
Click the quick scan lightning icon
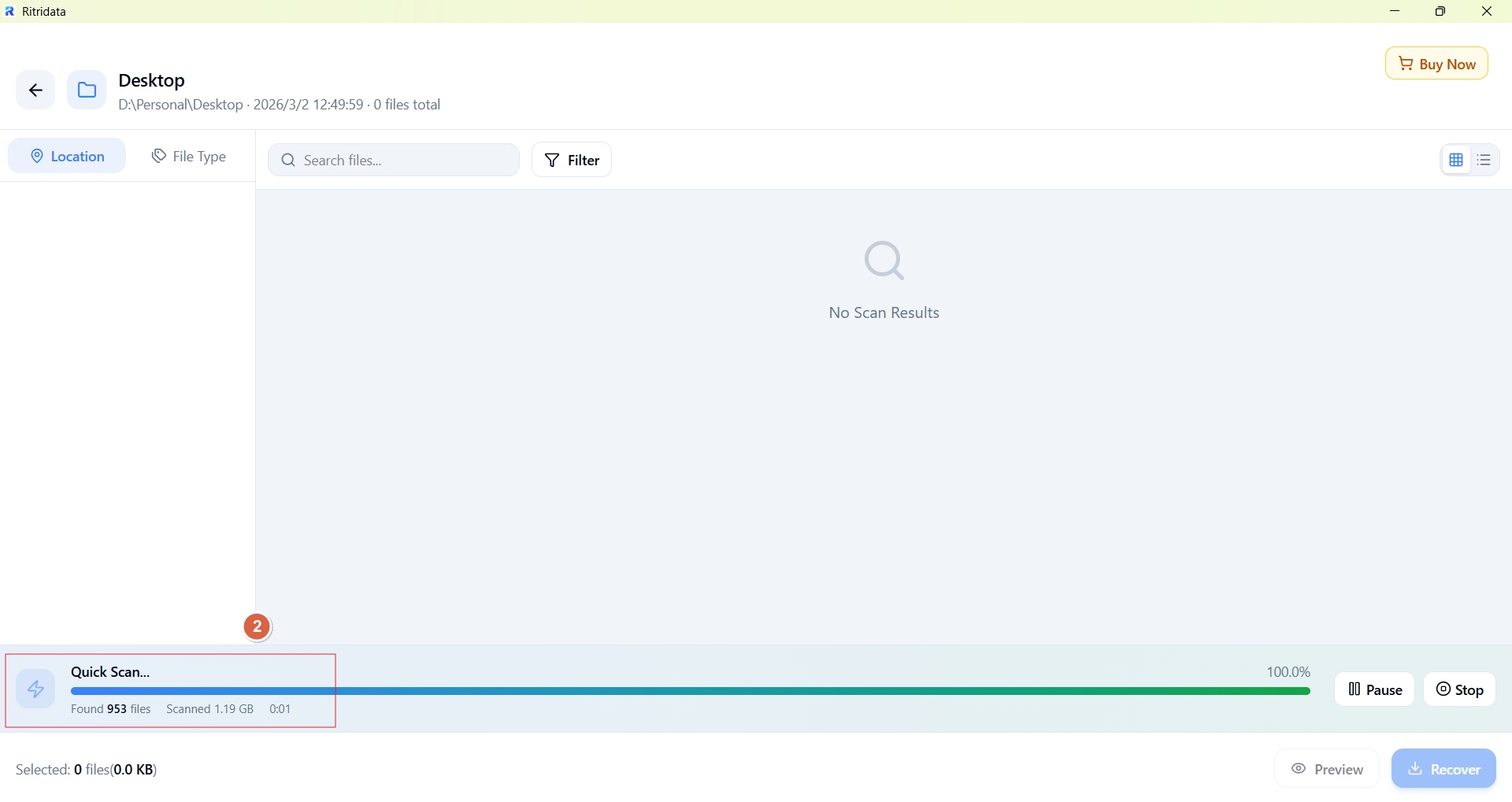click(35, 690)
